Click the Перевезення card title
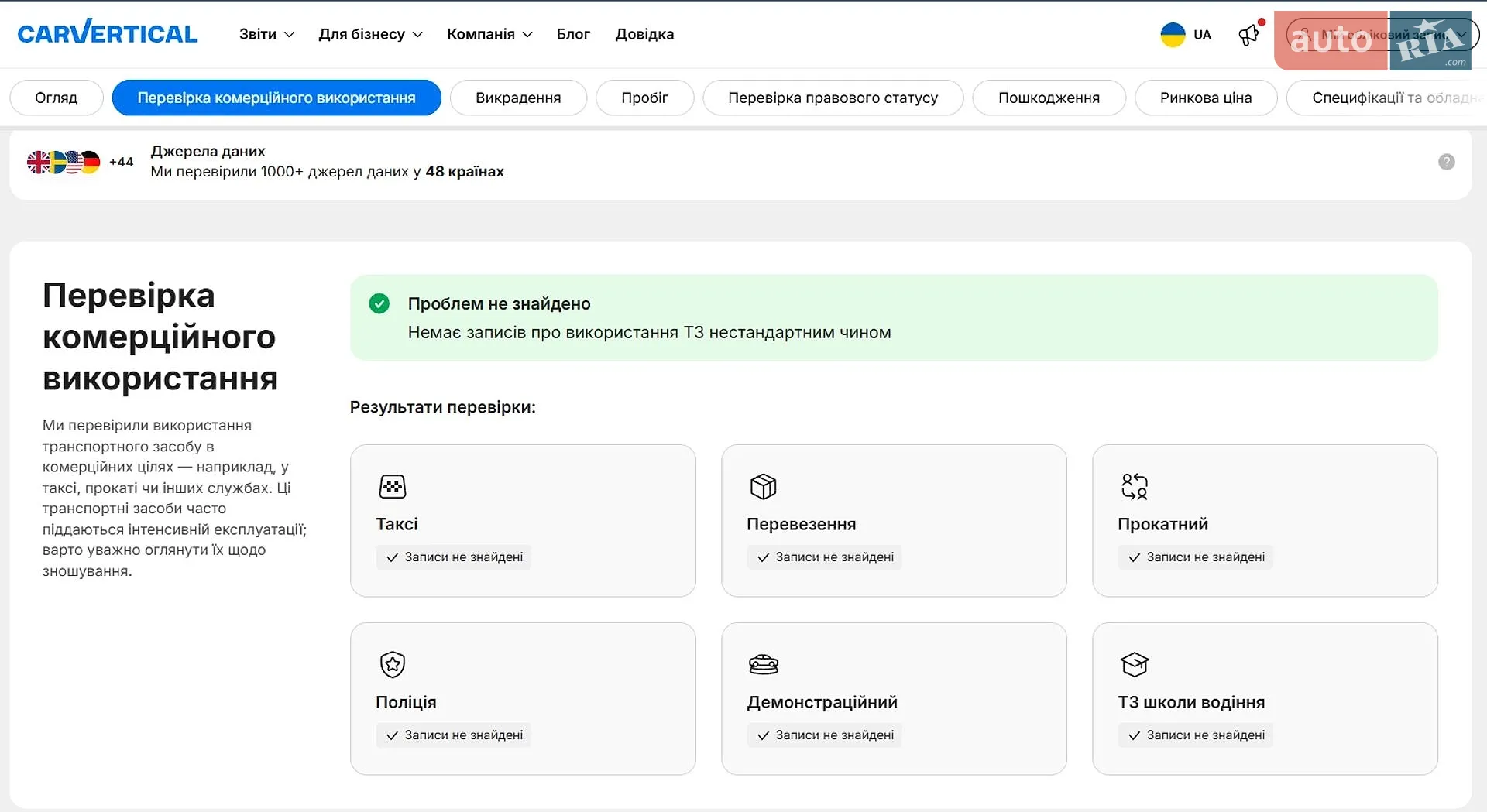 pyautogui.click(x=801, y=524)
